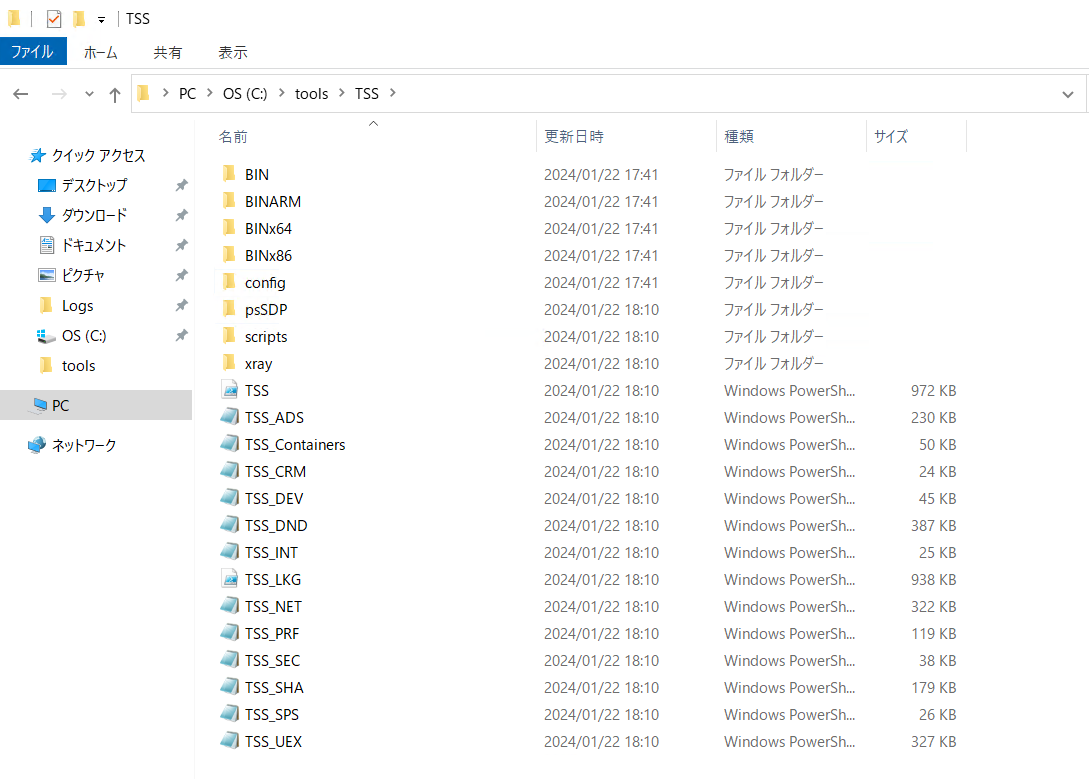
Task: Sort by the サイズ column header
Action: click(891, 136)
